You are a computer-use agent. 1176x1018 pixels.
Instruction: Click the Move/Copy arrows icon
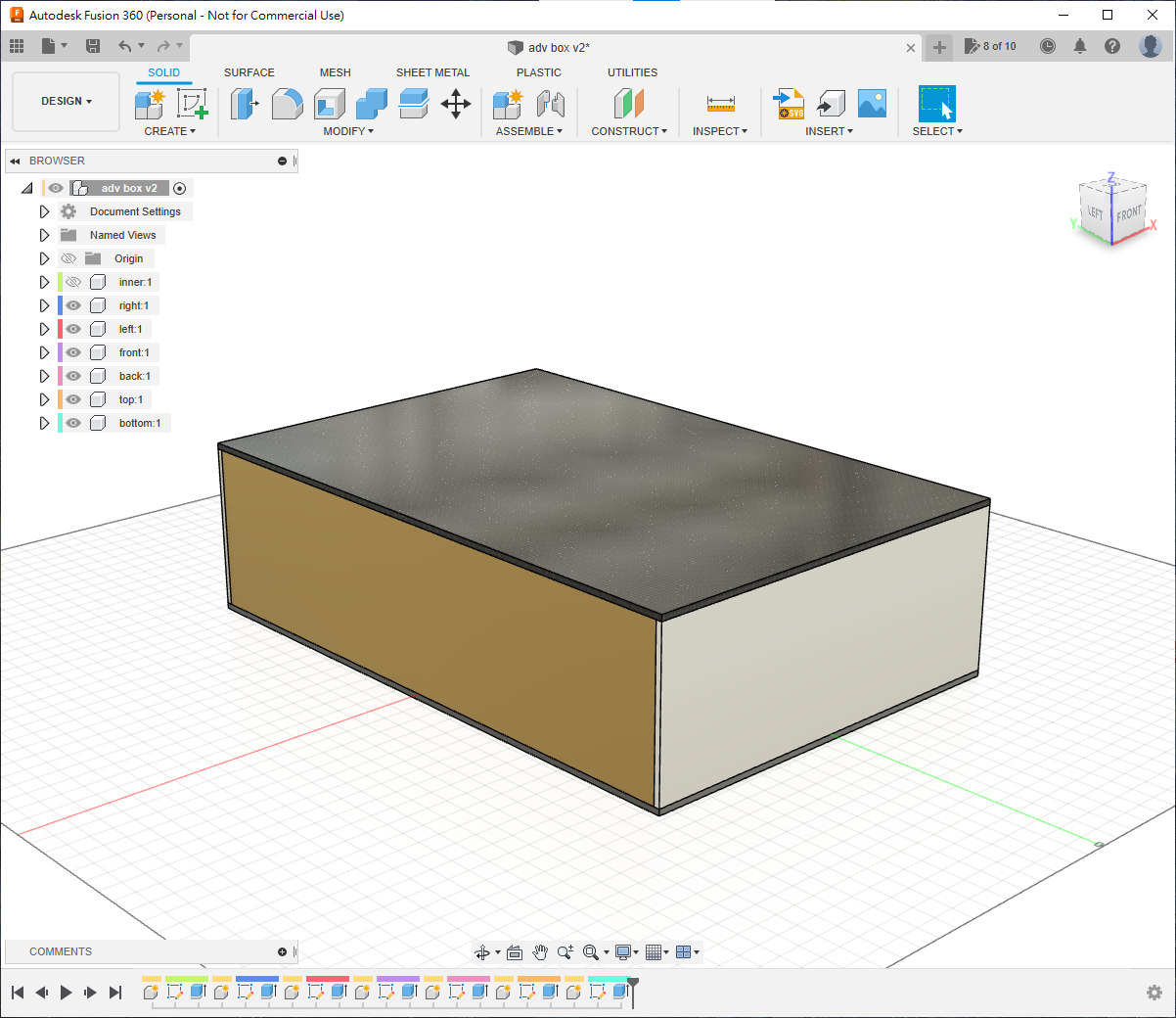pyautogui.click(x=456, y=104)
